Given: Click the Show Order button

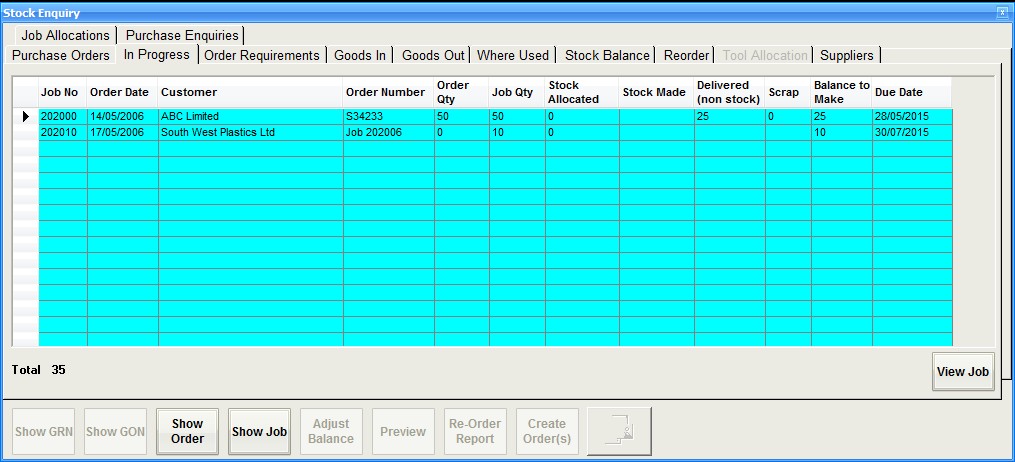Looking at the screenshot, I should coord(187,432).
